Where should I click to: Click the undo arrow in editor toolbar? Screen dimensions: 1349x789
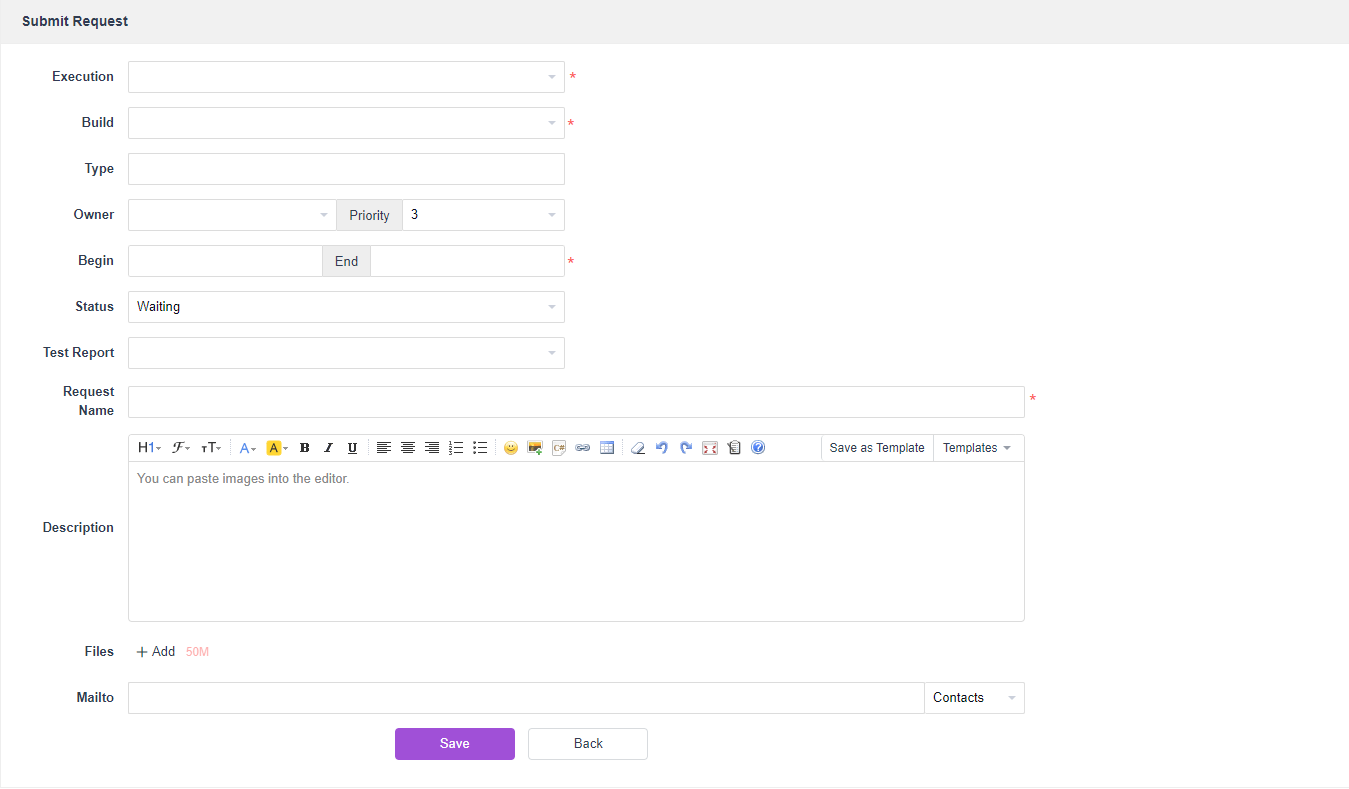tap(662, 448)
